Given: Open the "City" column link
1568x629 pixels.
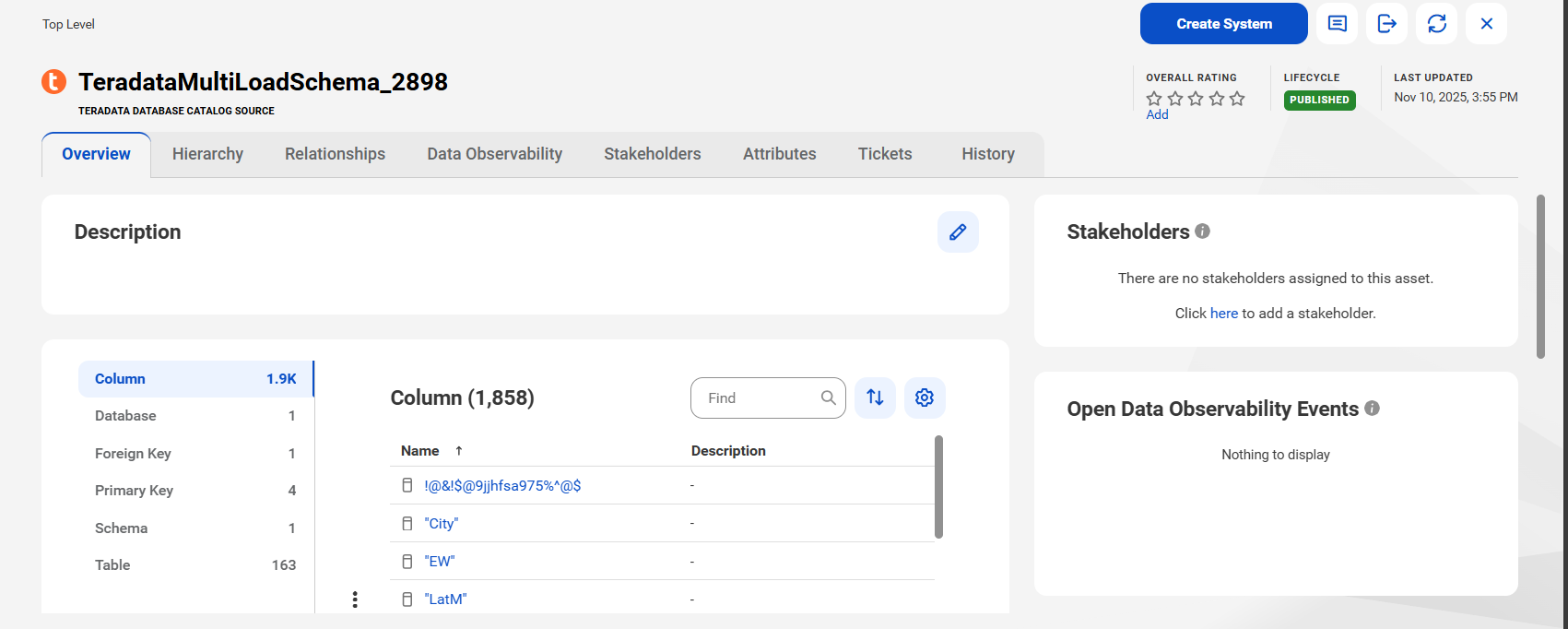Looking at the screenshot, I should coord(442,524).
